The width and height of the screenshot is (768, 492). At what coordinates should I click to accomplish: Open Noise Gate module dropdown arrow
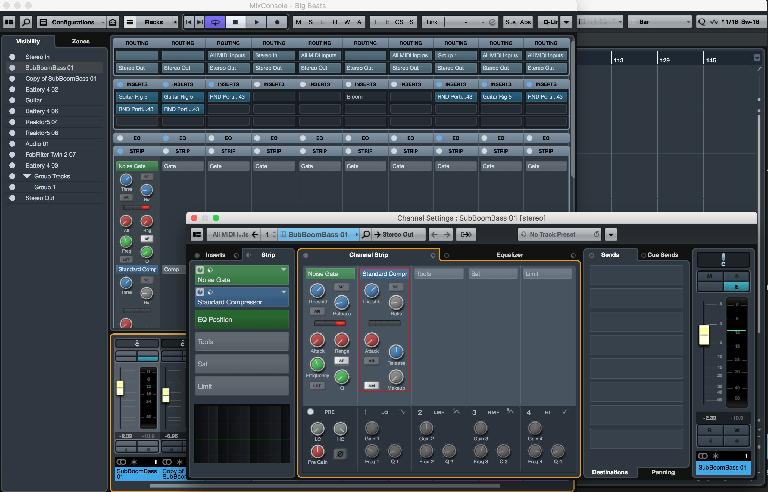point(284,270)
